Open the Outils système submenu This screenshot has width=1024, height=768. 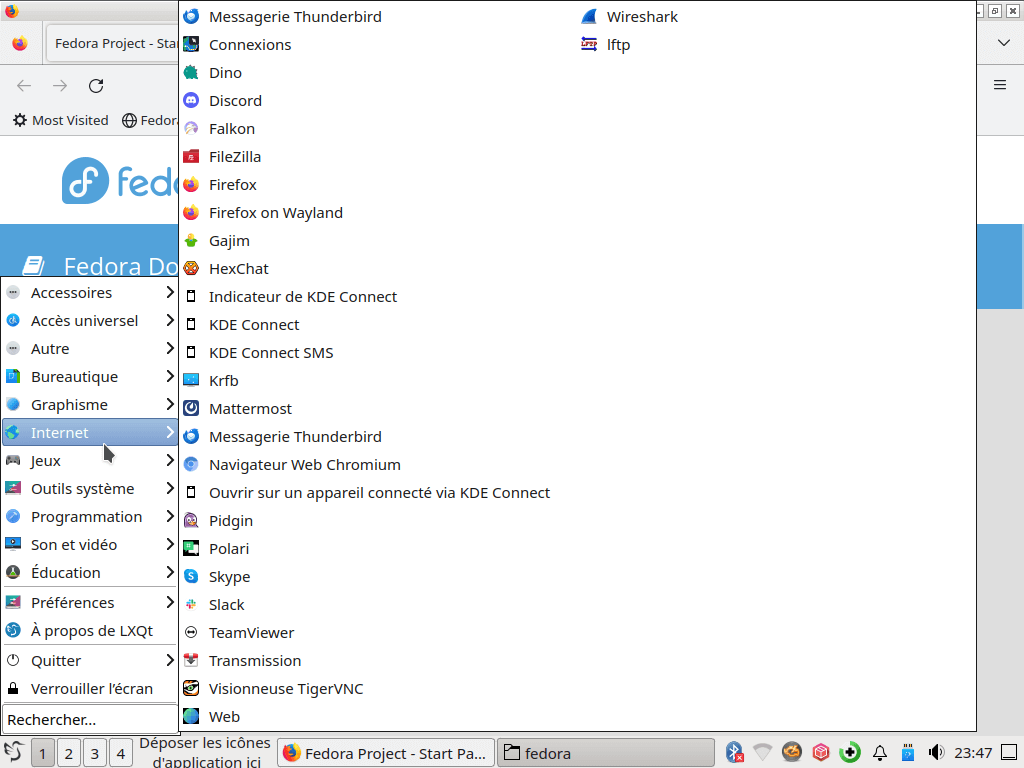coord(90,489)
